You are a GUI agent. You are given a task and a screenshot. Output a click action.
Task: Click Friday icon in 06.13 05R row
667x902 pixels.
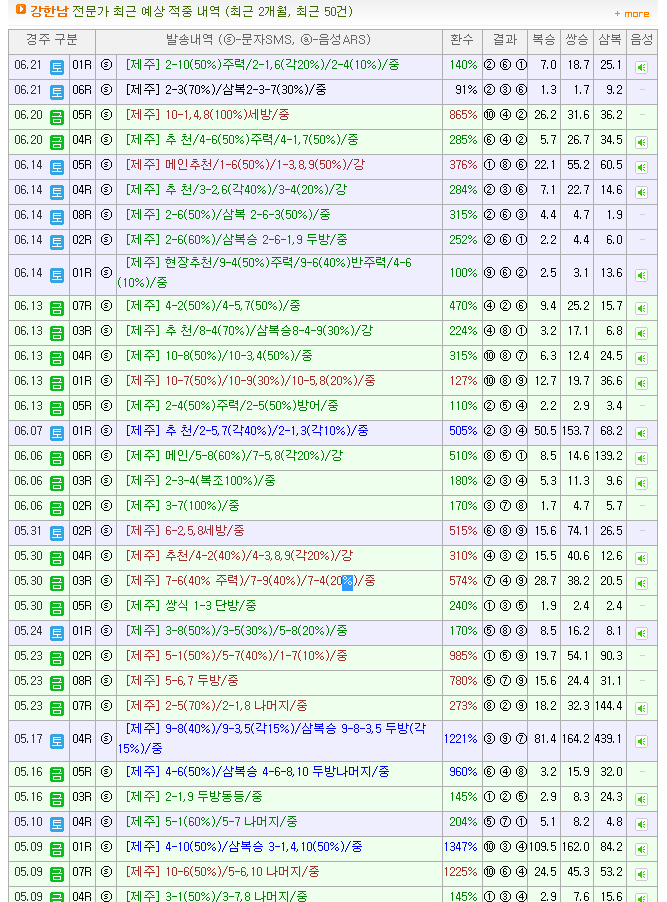57,407
